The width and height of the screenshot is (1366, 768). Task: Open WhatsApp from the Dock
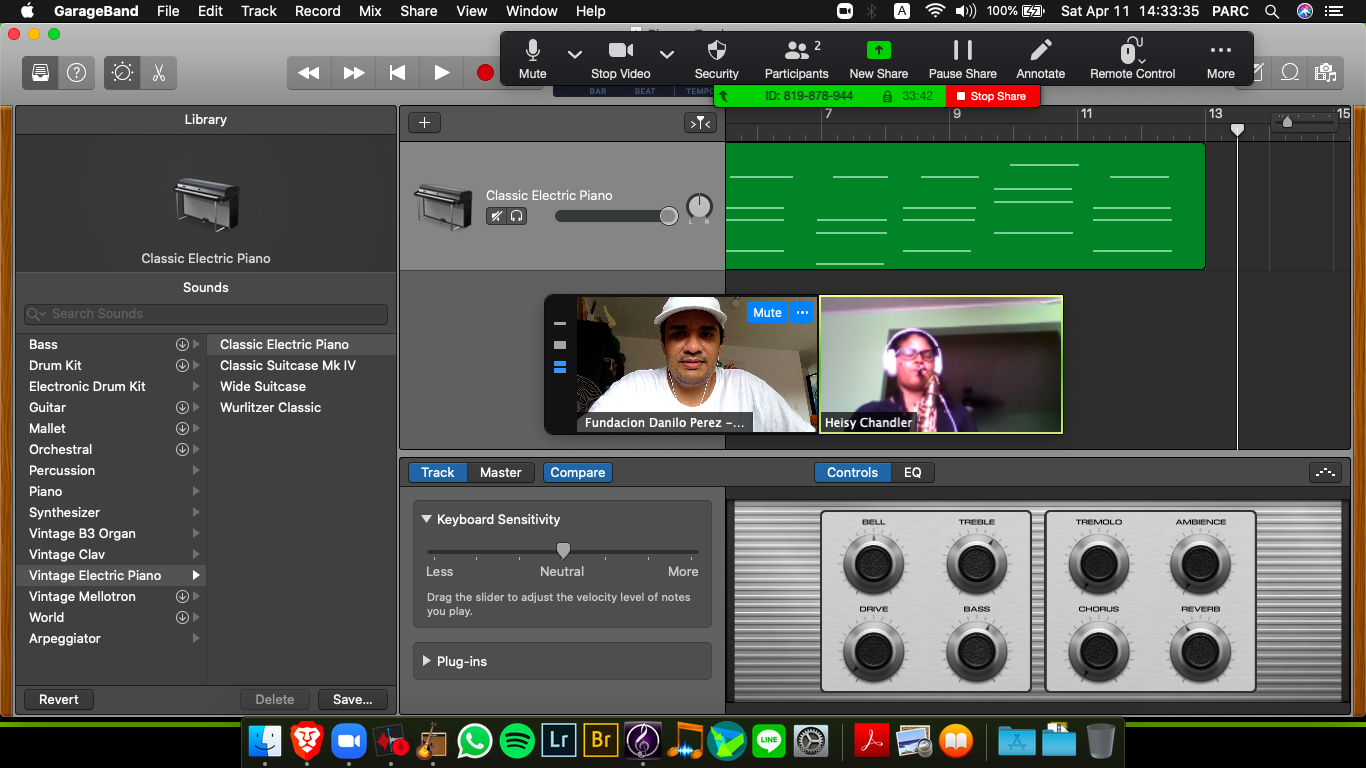tap(474, 741)
